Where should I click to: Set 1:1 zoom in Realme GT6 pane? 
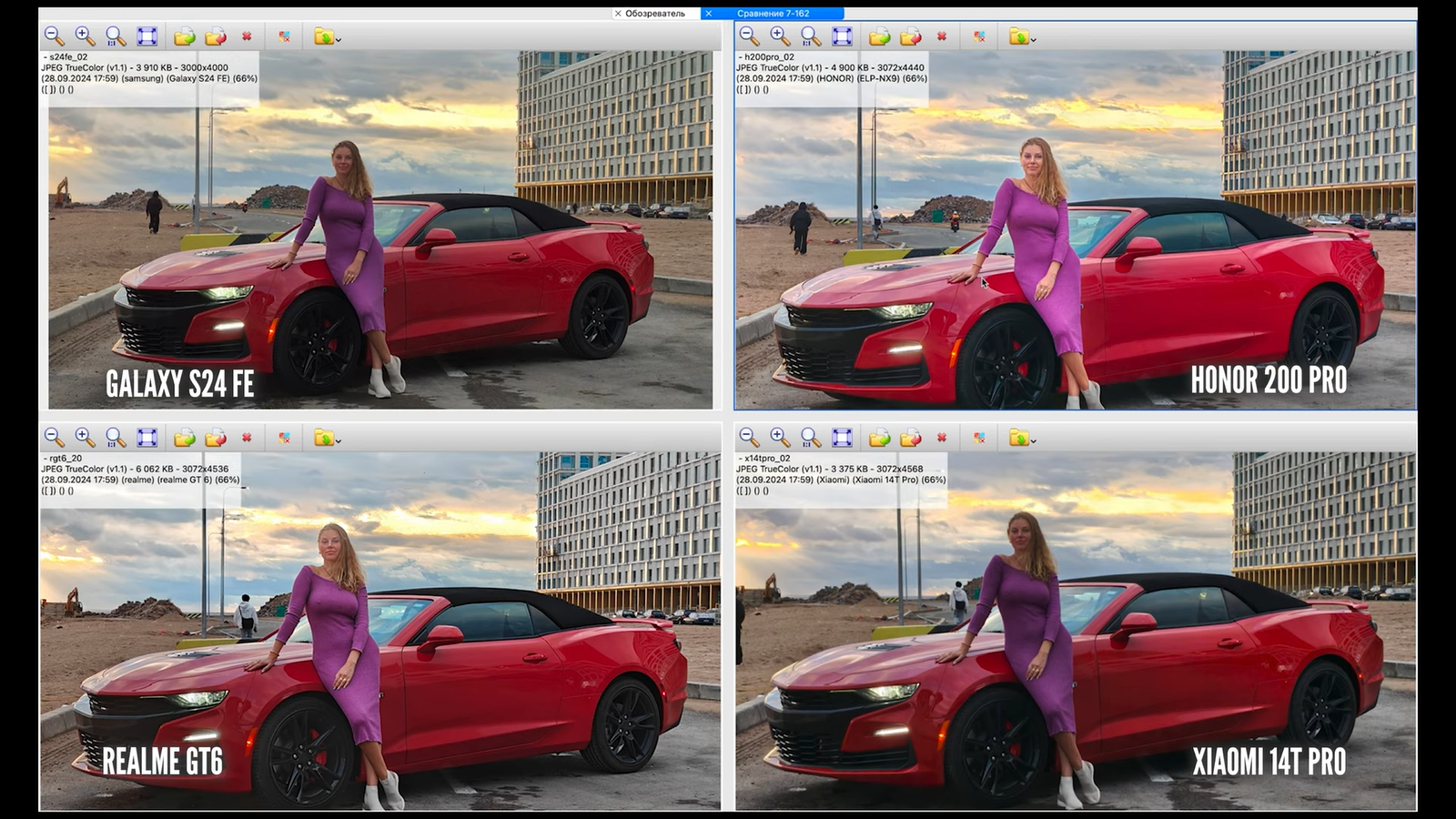pos(116,438)
